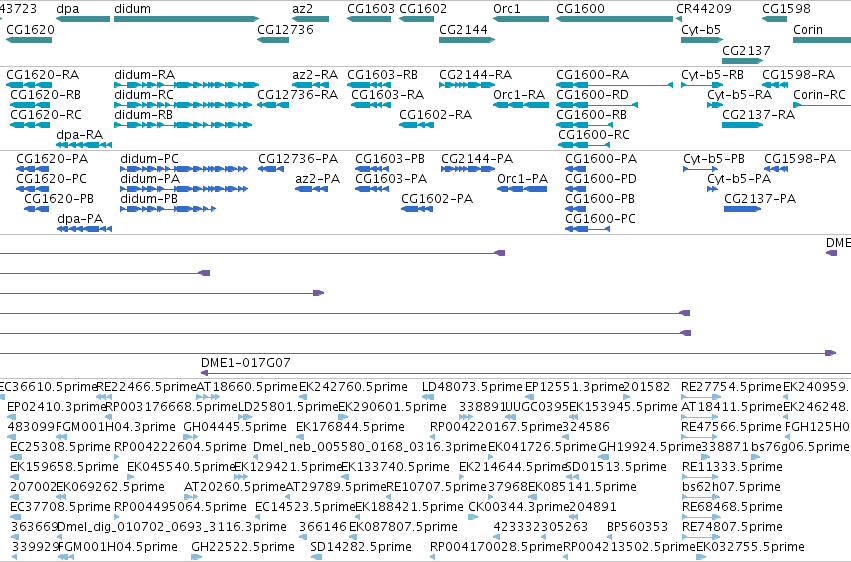Click the az2 gene feature

pos(310,19)
